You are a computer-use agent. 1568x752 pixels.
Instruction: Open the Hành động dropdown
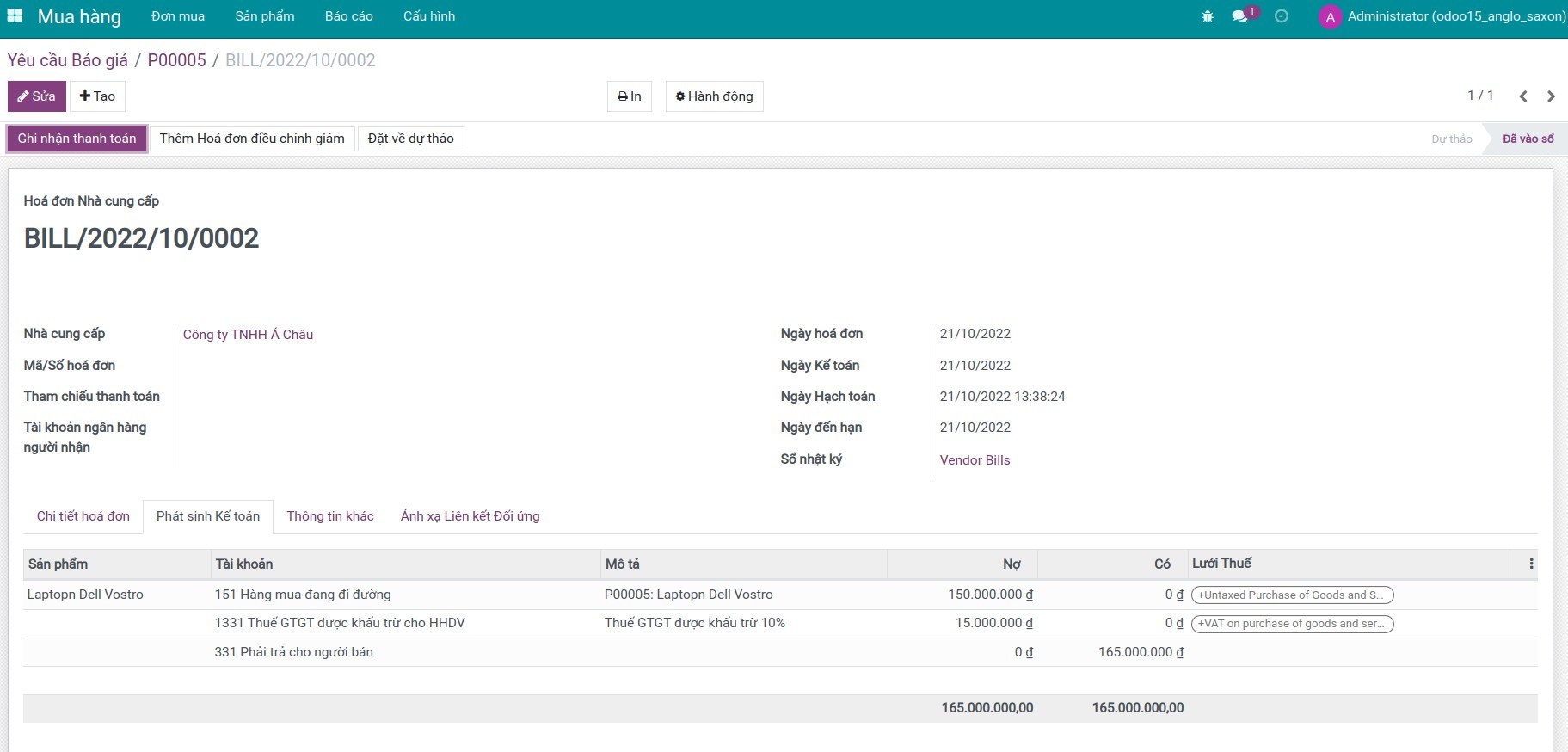pos(714,96)
